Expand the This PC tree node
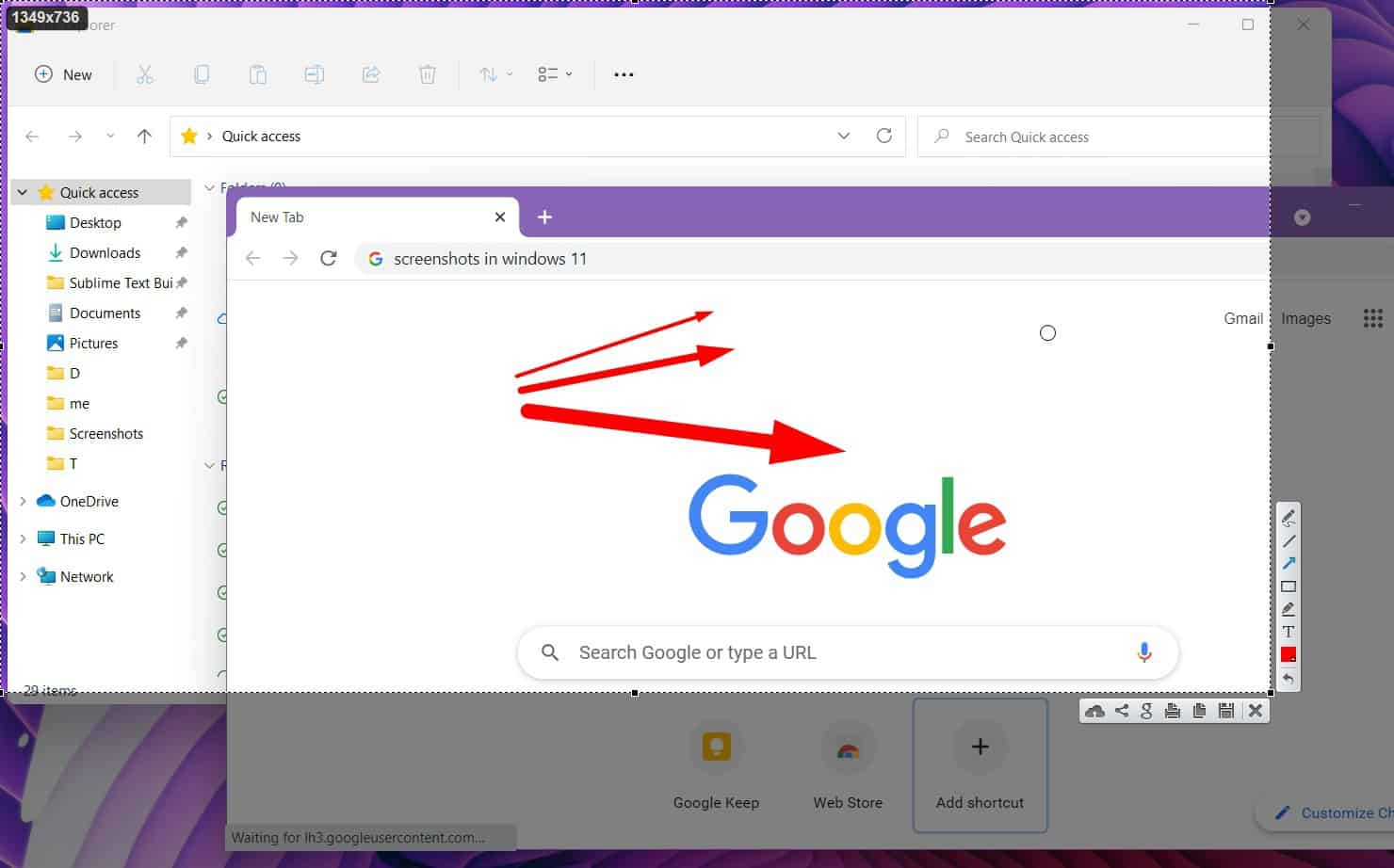Image resolution: width=1394 pixels, height=868 pixels. point(23,539)
